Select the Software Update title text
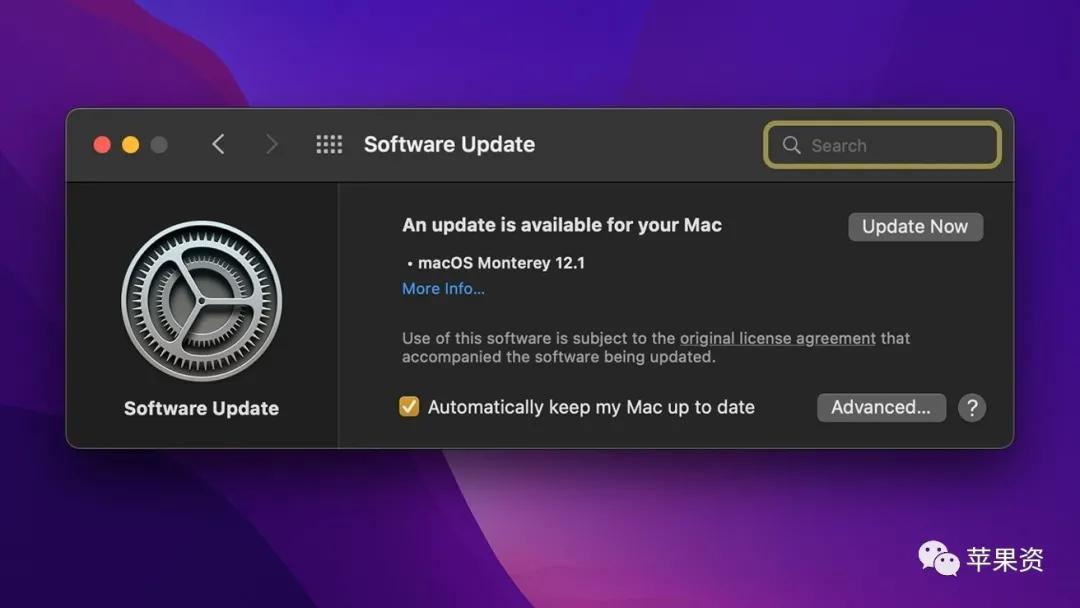Image resolution: width=1080 pixels, height=608 pixels. tap(449, 144)
